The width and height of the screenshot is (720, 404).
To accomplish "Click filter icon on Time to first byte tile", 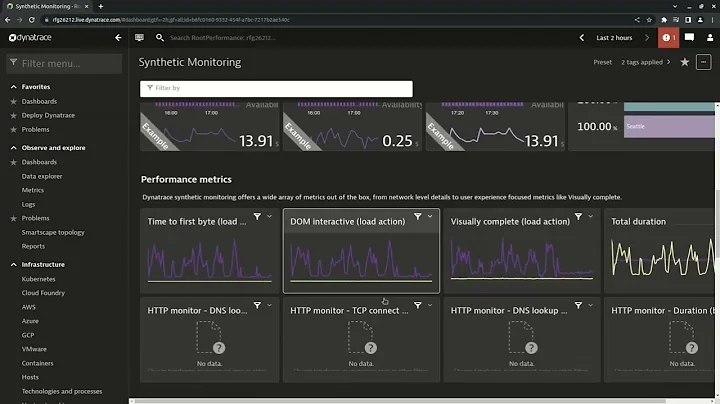I will (257, 216).
